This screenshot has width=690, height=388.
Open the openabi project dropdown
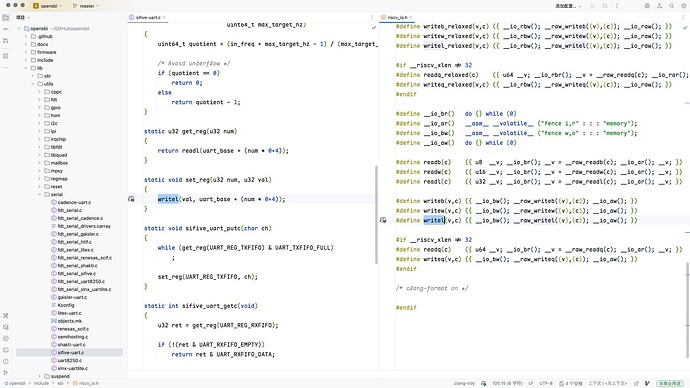(x=48, y=6)
